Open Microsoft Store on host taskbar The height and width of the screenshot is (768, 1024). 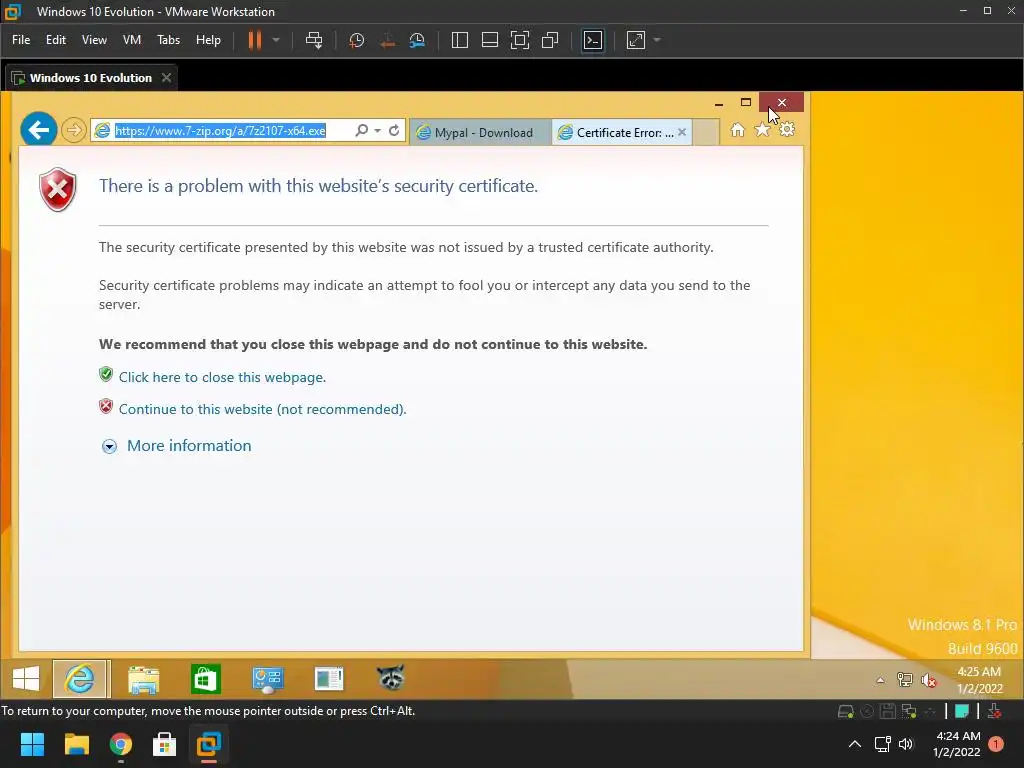165,744
